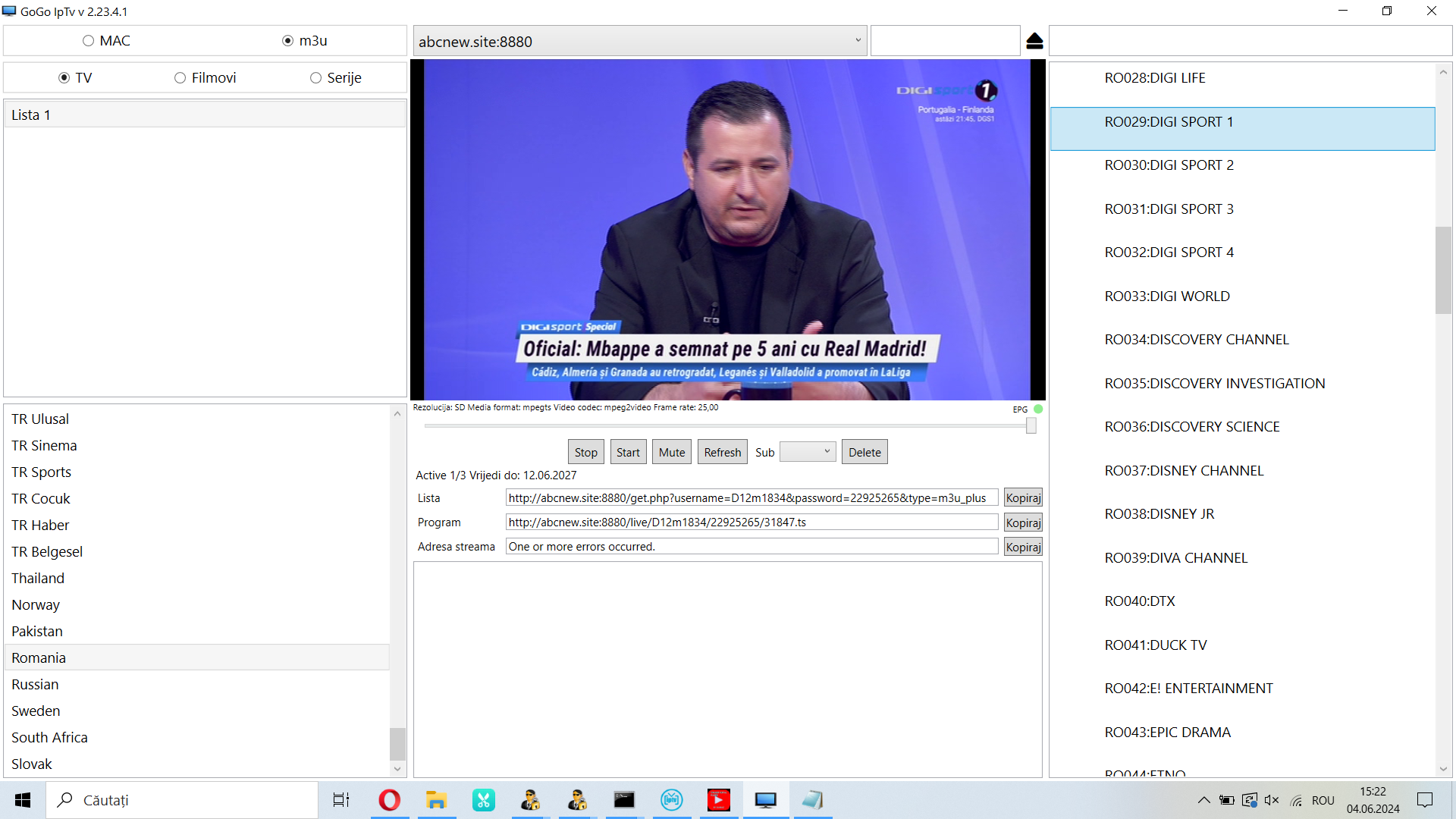Open the Wi-Fi network tray icon

(x=1297, y=800)
